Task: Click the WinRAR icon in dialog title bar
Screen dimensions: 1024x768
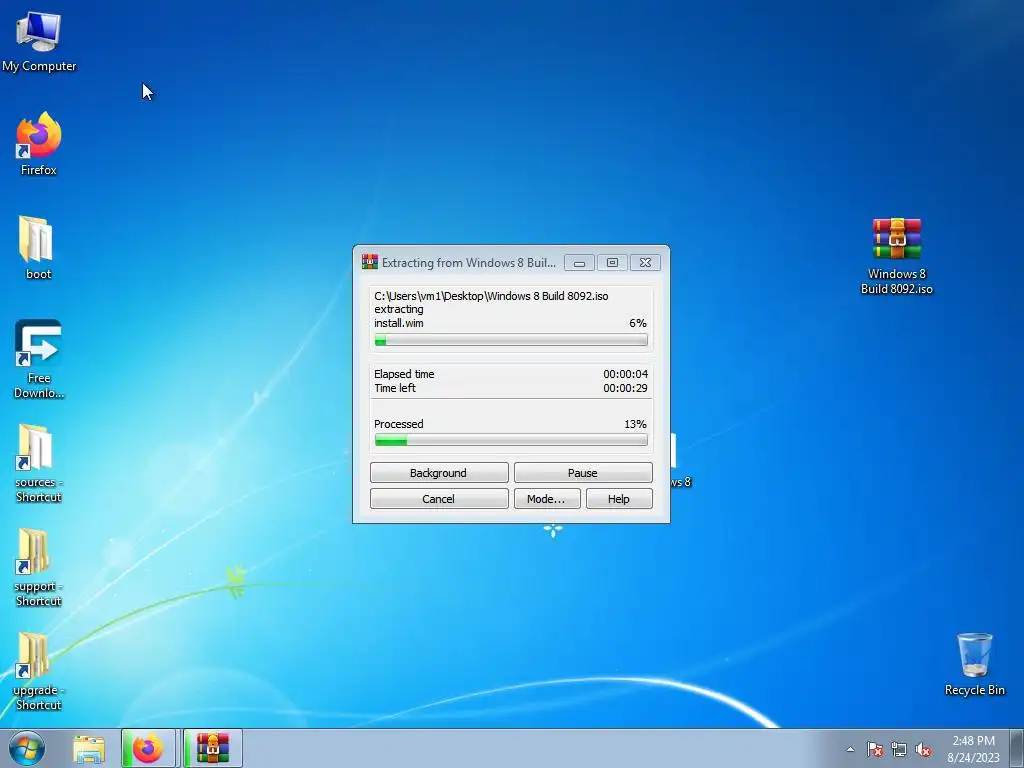Action: pyautogui.click(x=370, y=262)
